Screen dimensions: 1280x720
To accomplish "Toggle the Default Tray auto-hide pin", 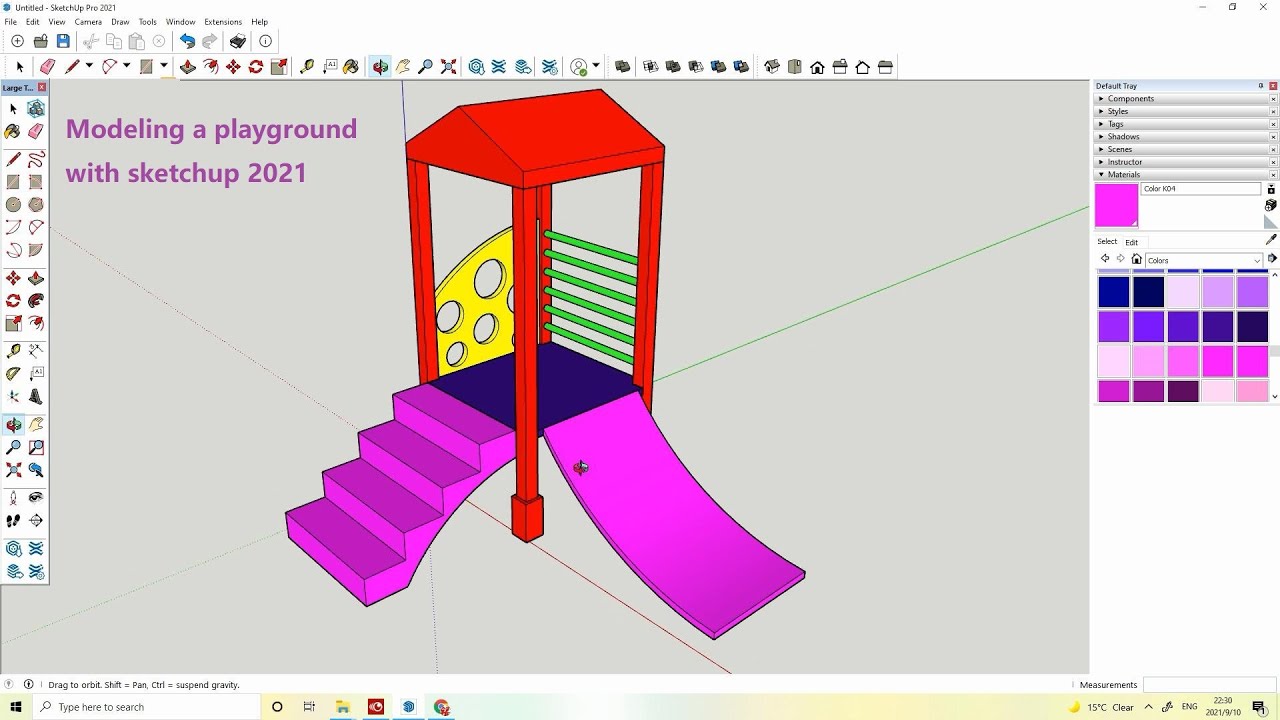I will [1260, 86].
